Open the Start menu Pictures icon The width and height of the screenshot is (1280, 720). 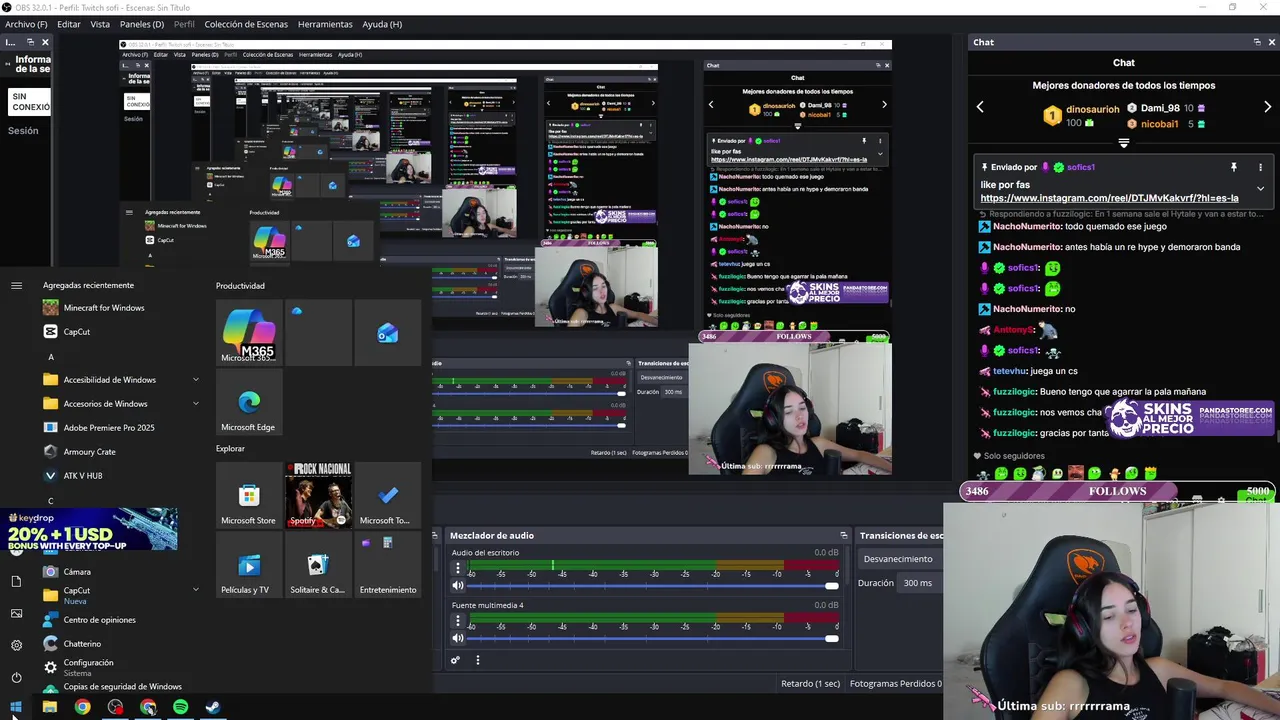coord(16,613)
